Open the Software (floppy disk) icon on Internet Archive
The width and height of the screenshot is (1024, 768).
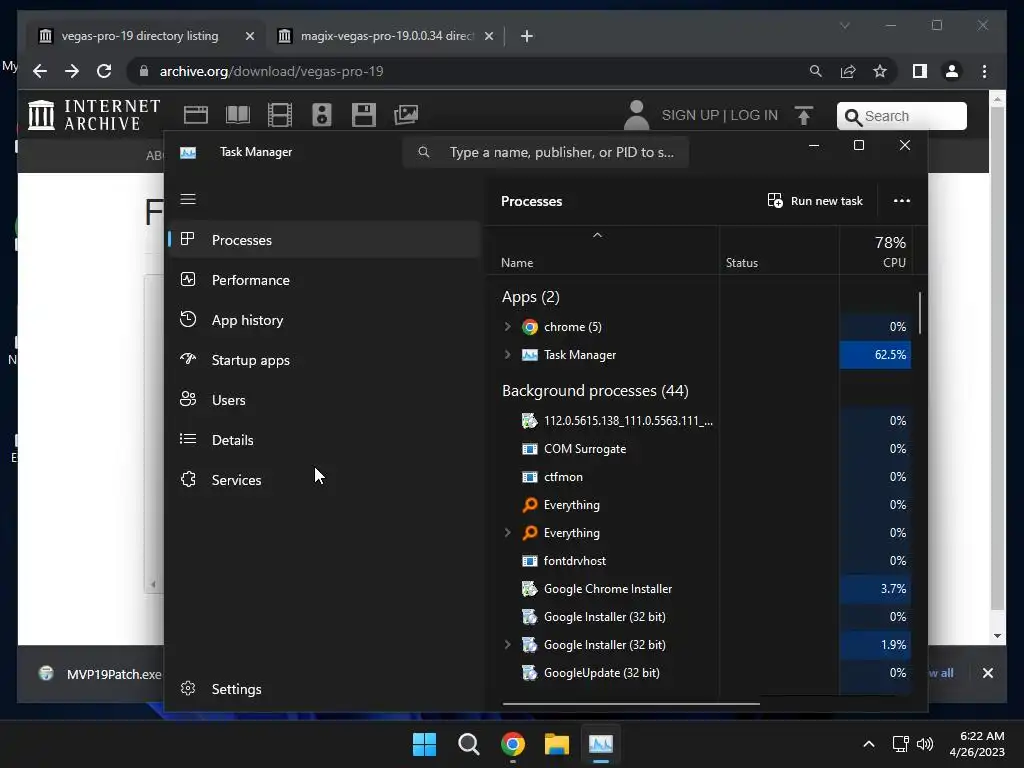364,115
